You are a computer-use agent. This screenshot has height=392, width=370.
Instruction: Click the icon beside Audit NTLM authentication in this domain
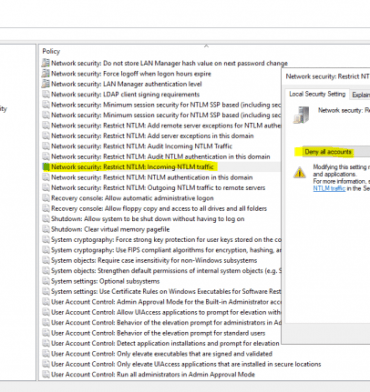tap(46, 156)
